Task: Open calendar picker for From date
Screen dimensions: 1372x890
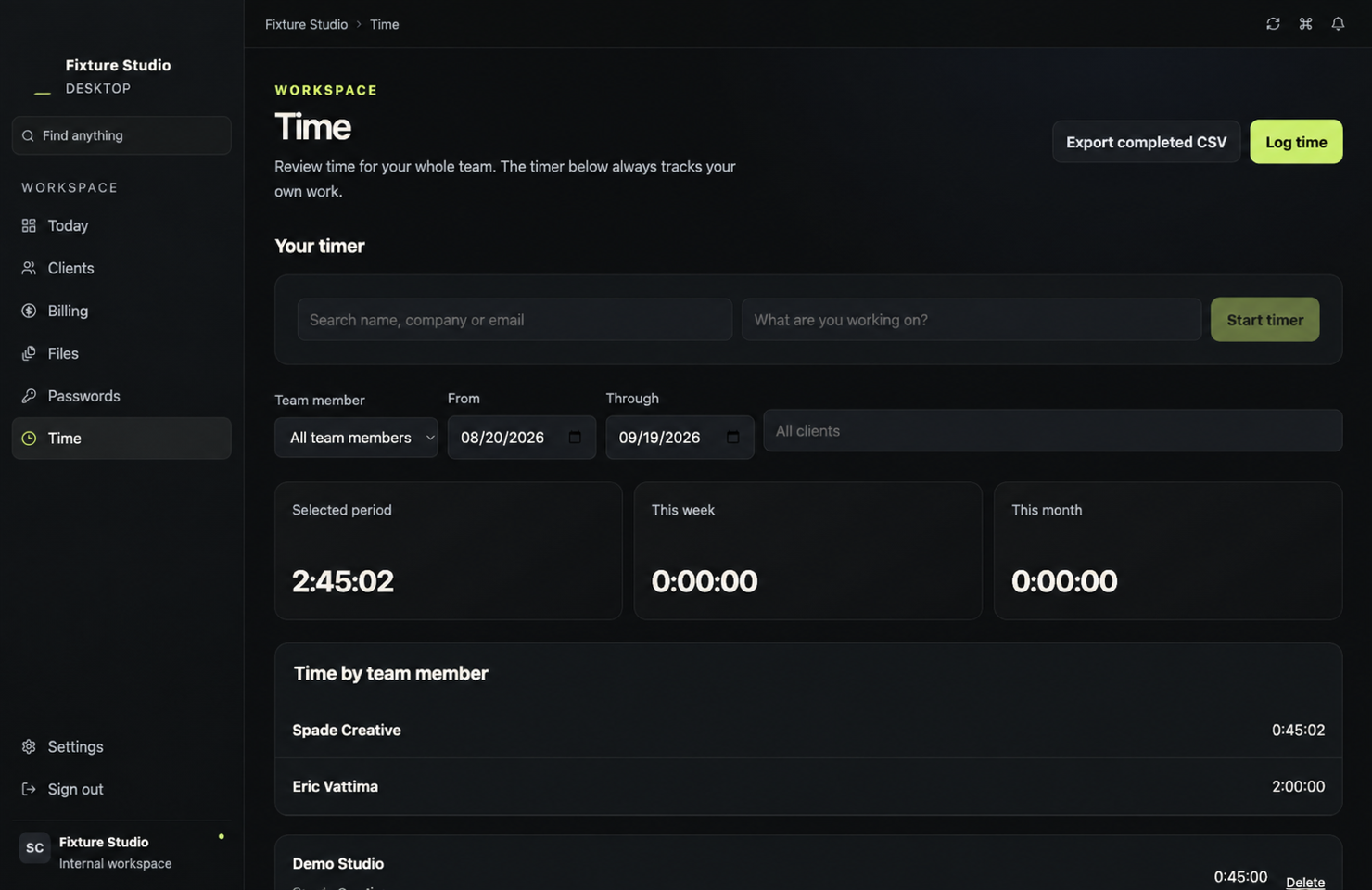Action: click(x=575, y=438)
